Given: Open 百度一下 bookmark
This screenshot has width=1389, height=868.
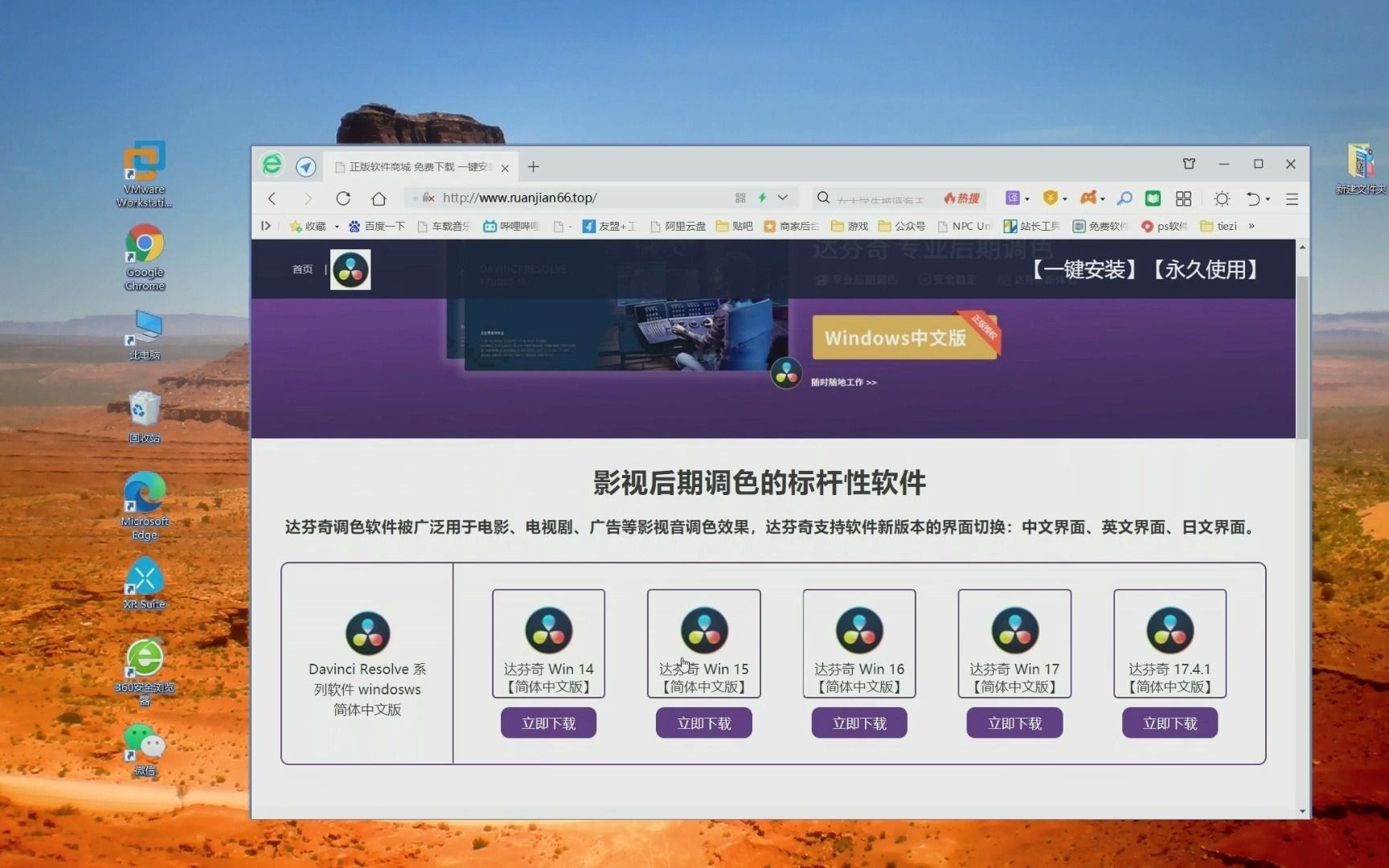Looking at the screenshot, I should (376, 227).
